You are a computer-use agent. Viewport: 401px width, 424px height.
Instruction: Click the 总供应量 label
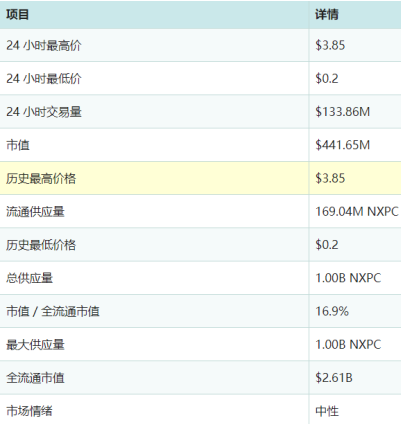(x=29, y=278)
